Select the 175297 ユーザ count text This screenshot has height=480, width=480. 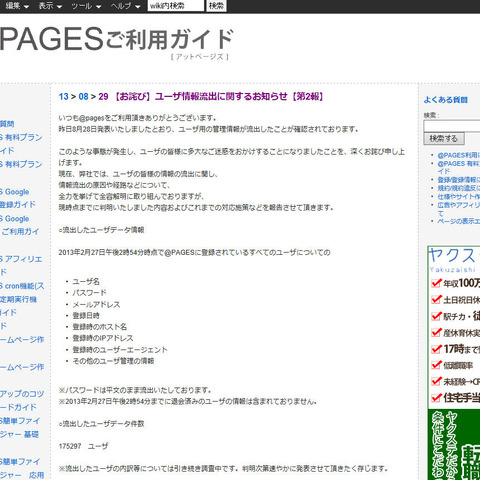84,446
